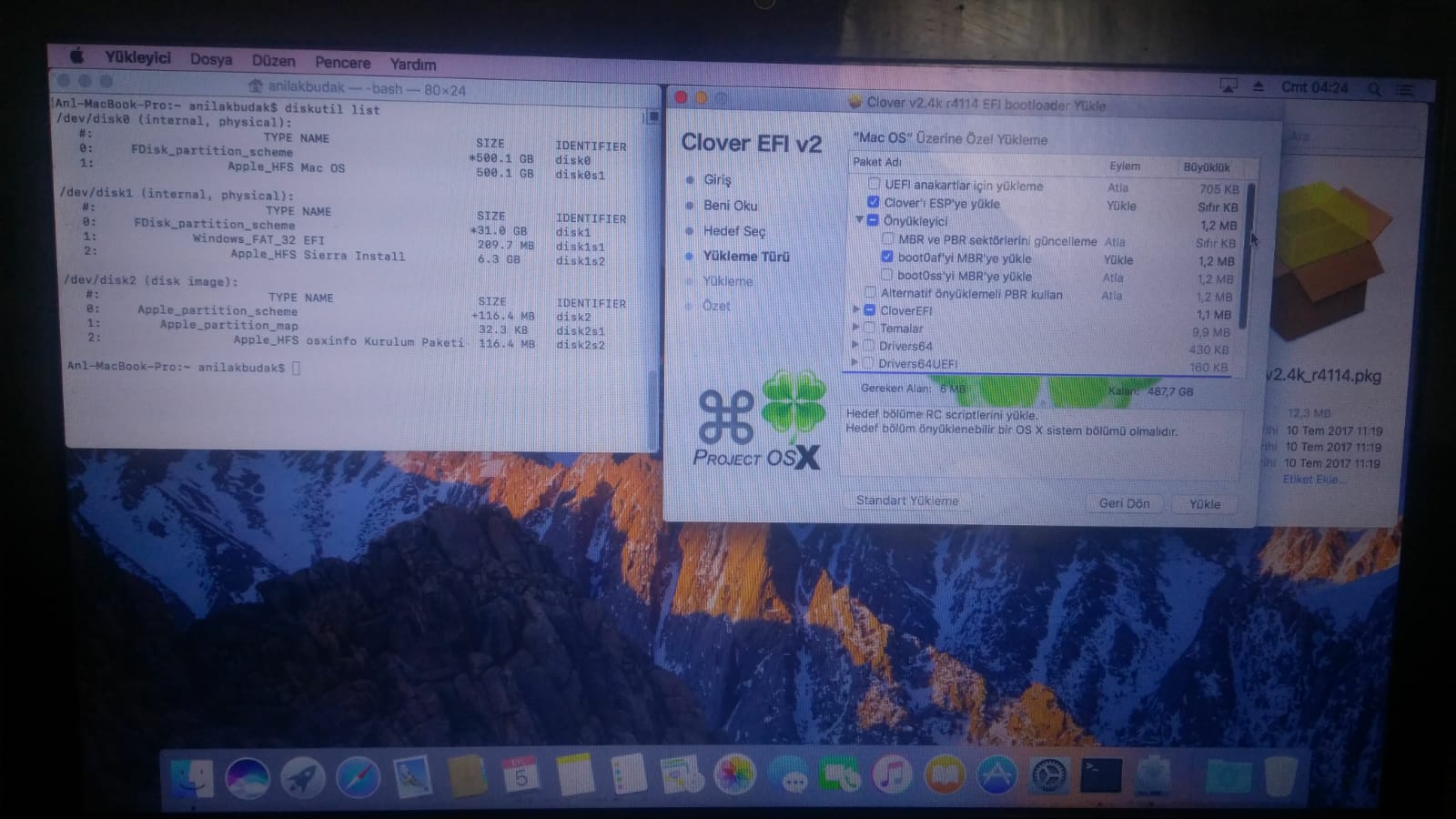This screenshot has width=1456, height=819.
Task: Enable 'UEFI anakartlar için yükleme' checkbox
Action: pos(874,185)
